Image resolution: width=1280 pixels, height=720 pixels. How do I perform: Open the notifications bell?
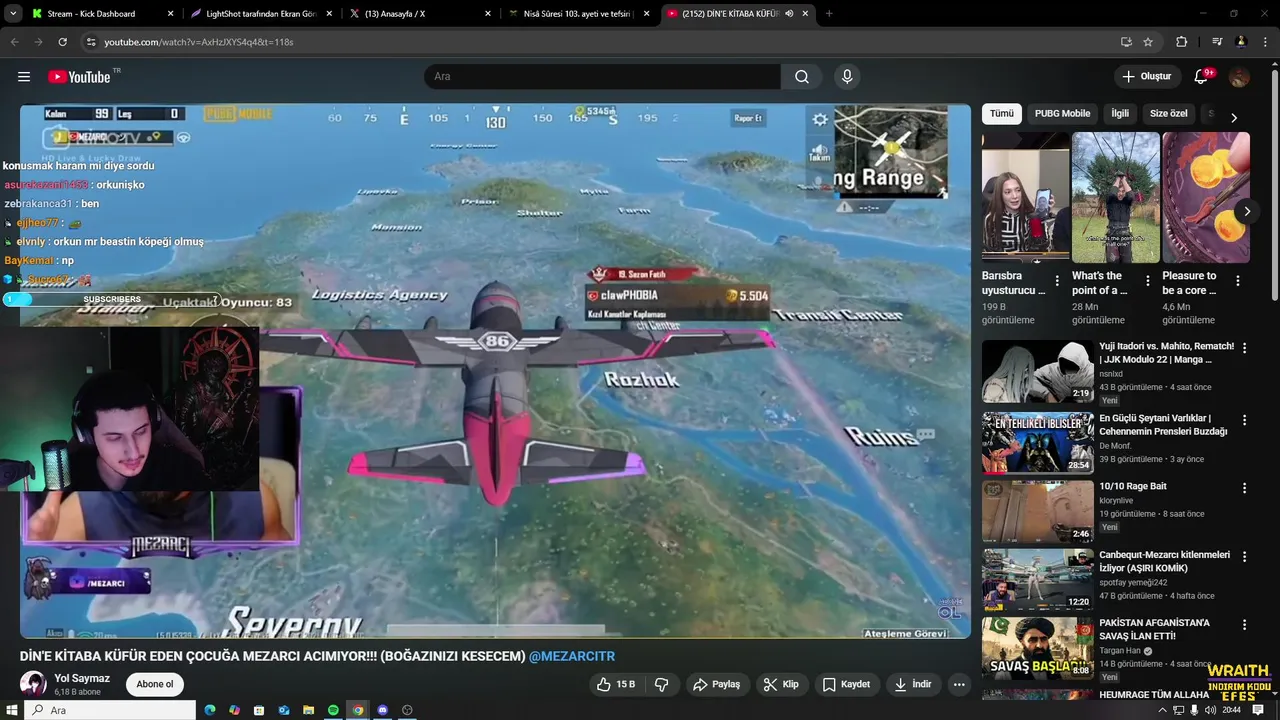1201,77
